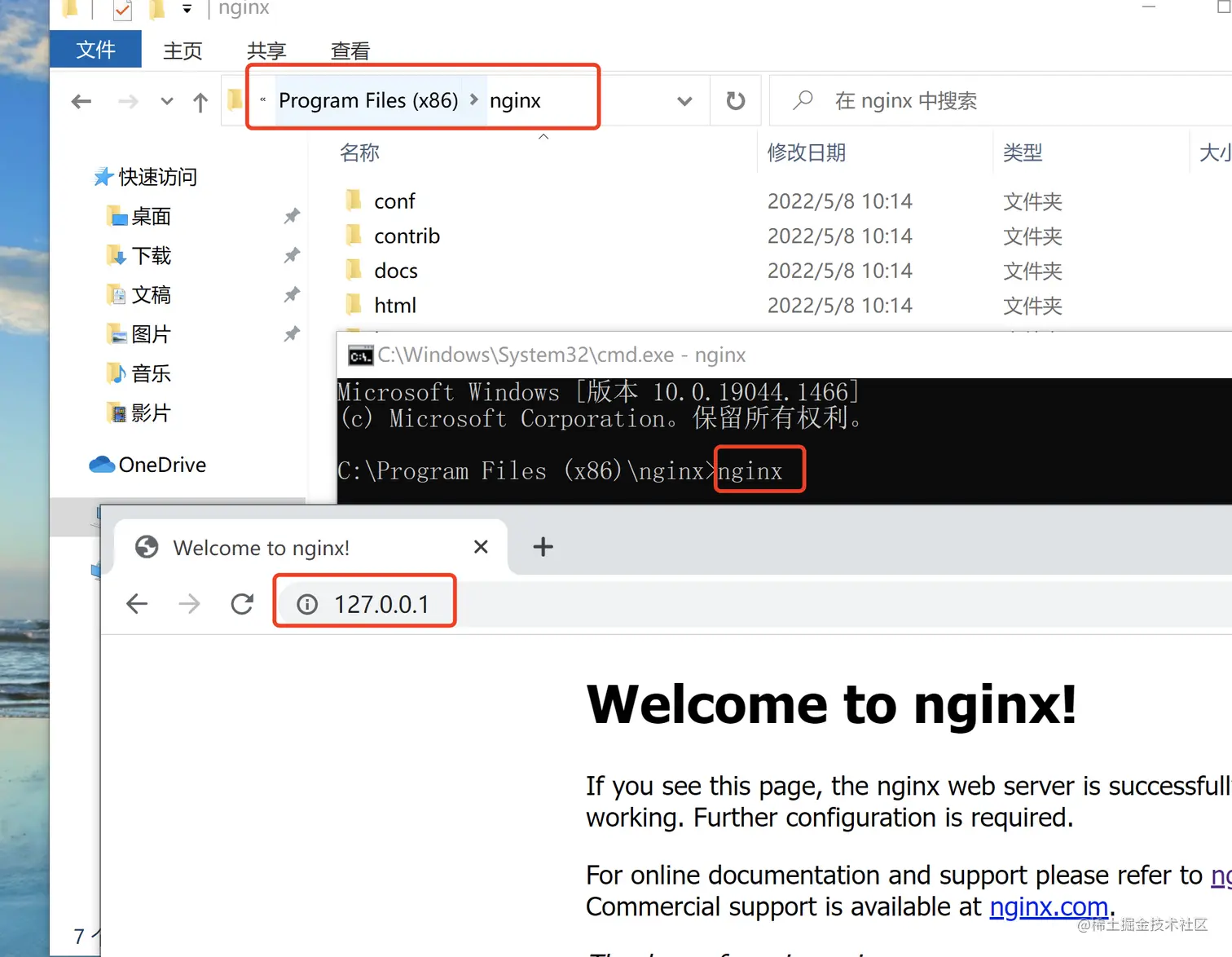Image resolution: width=1232 pixels, height=957 pixels.
Task: Click docs folder icon
Action: tap(354, 270)
